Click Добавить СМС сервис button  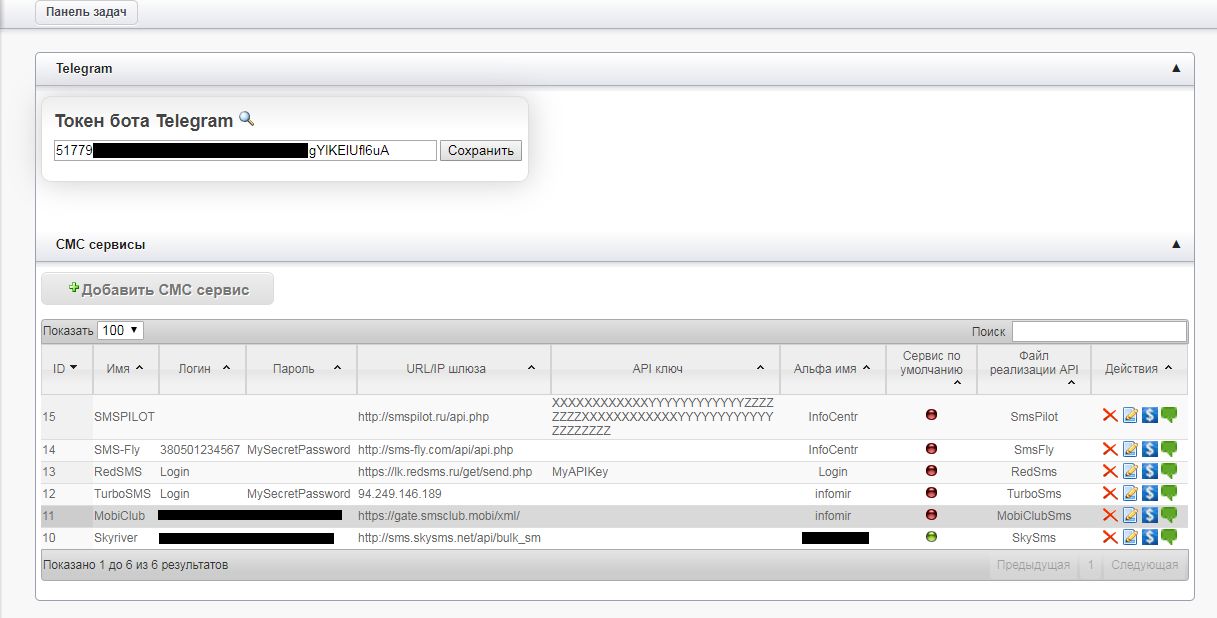click(x=157, y=290)
